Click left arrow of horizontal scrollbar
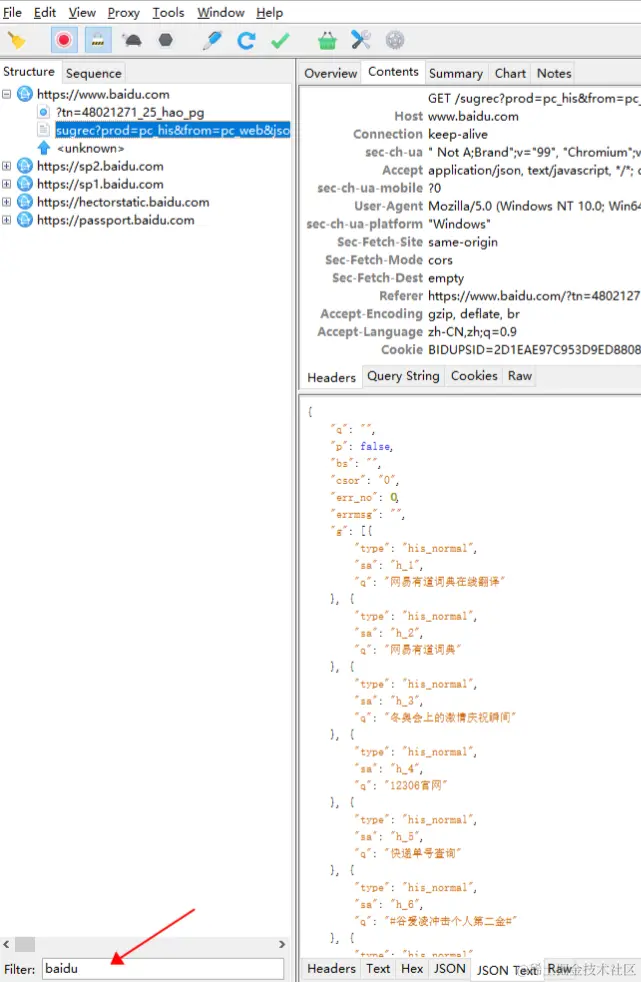 coord(6,944)
